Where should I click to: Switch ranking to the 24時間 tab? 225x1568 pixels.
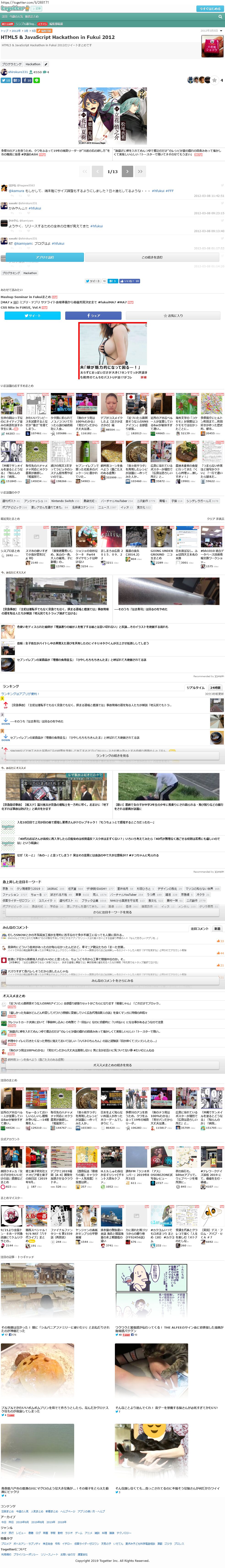[x=215, y=687]
